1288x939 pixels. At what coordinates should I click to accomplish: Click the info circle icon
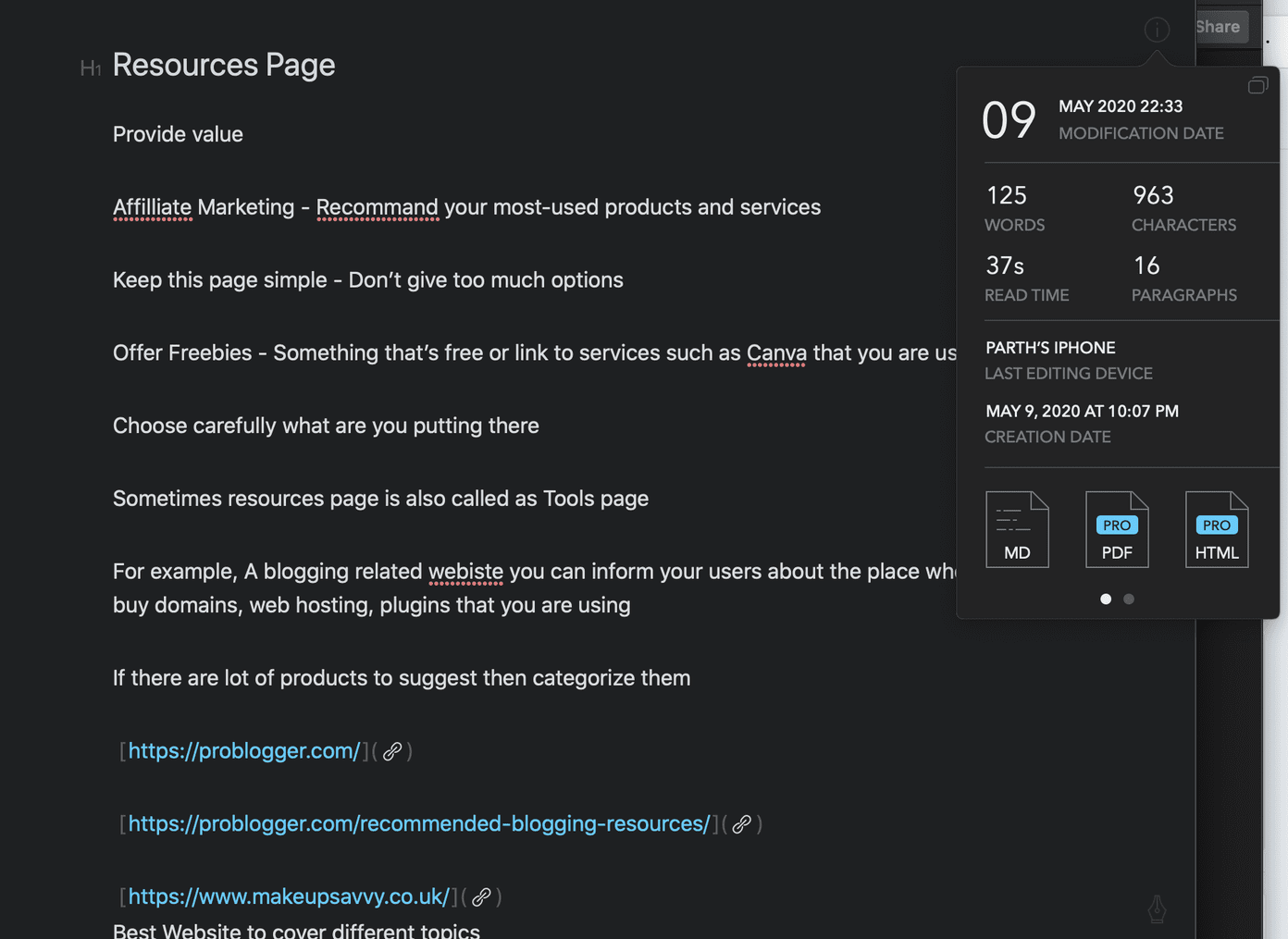tap(1157, 30)
